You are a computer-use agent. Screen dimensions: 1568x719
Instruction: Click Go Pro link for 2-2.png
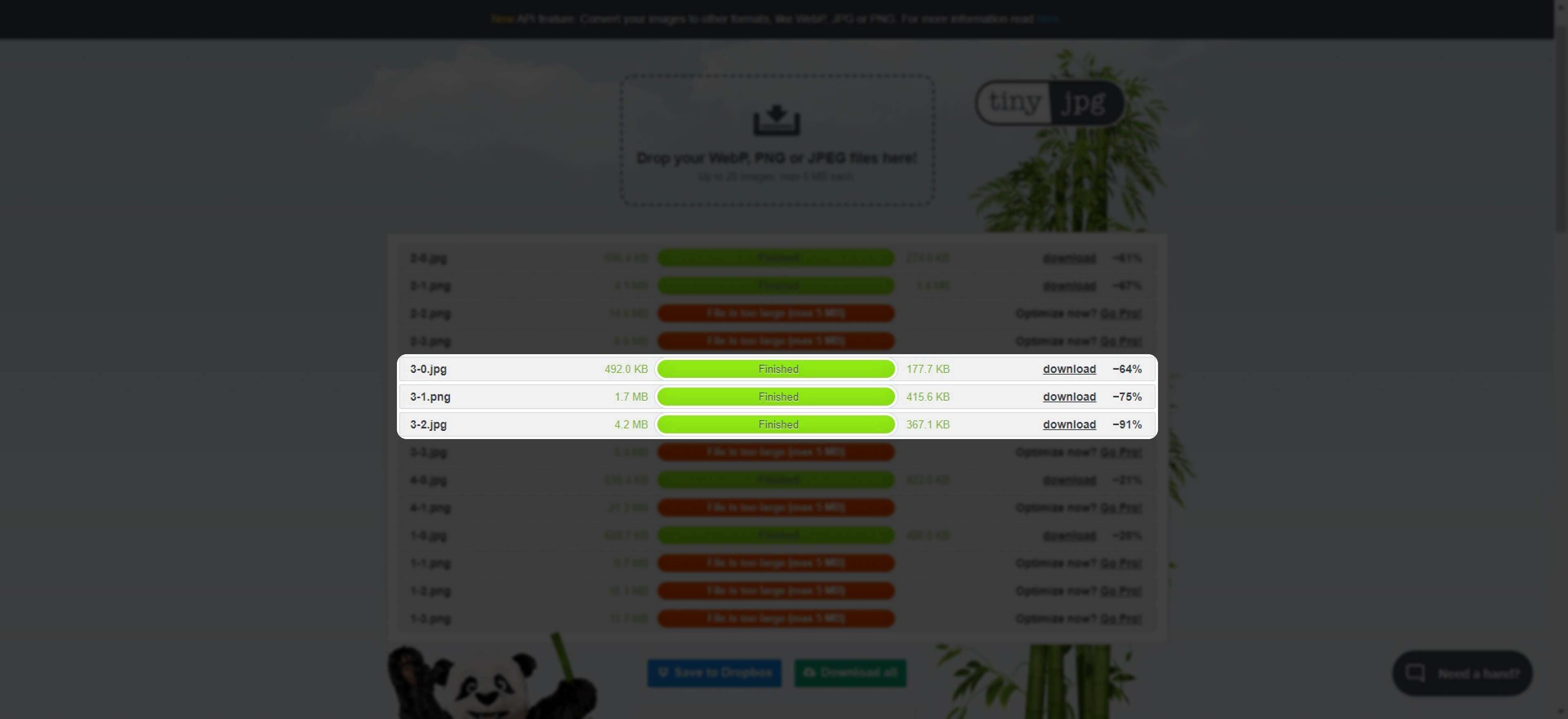point(1120,313)
